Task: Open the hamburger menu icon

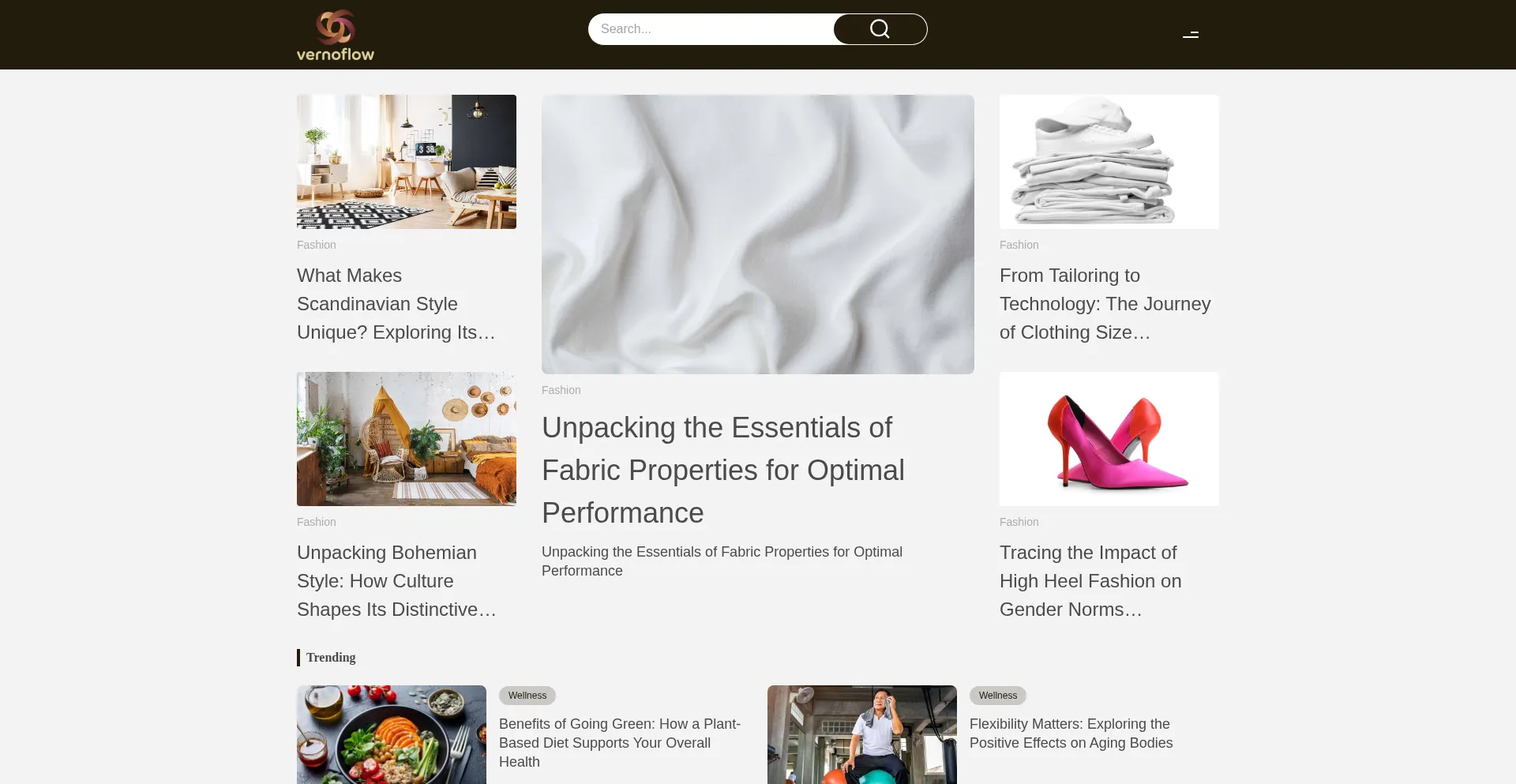Action: 1191,35
